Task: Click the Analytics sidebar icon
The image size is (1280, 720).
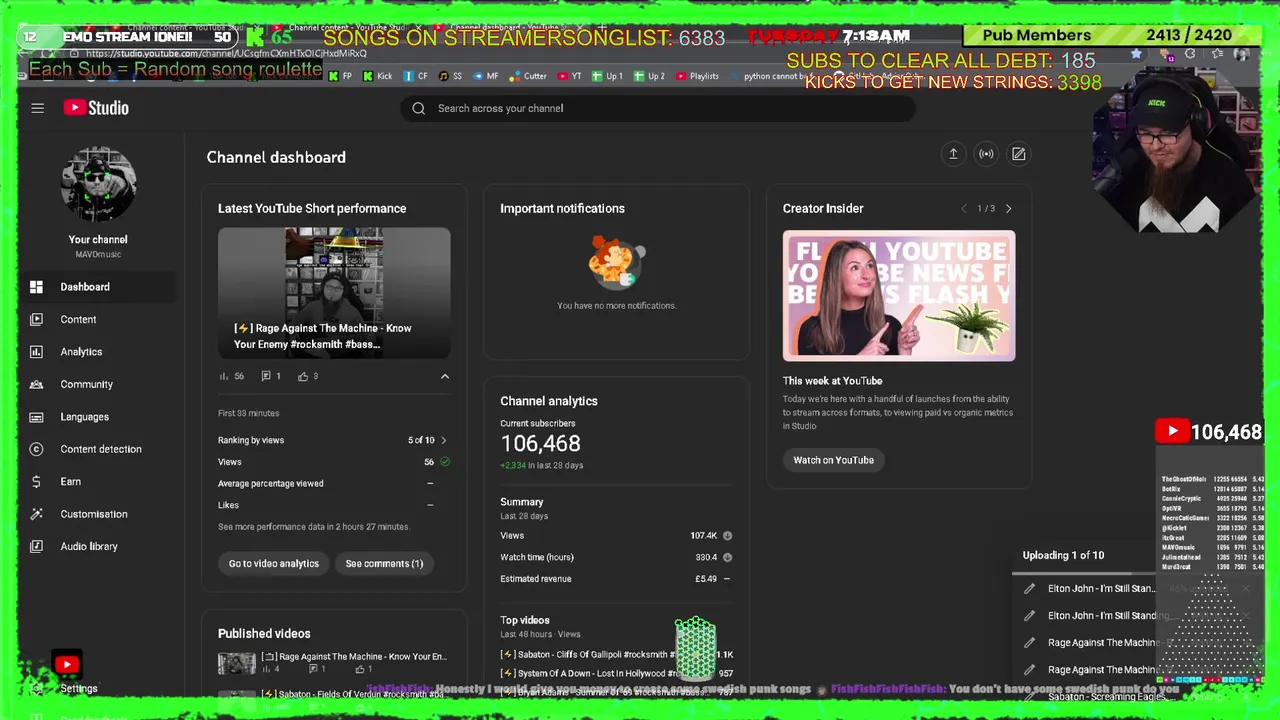Action: 36,352
